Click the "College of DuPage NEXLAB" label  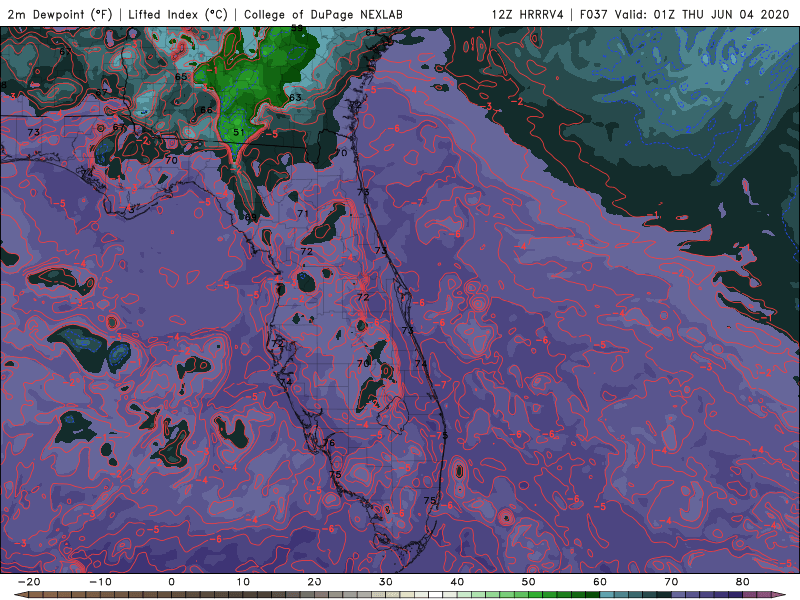323,14
